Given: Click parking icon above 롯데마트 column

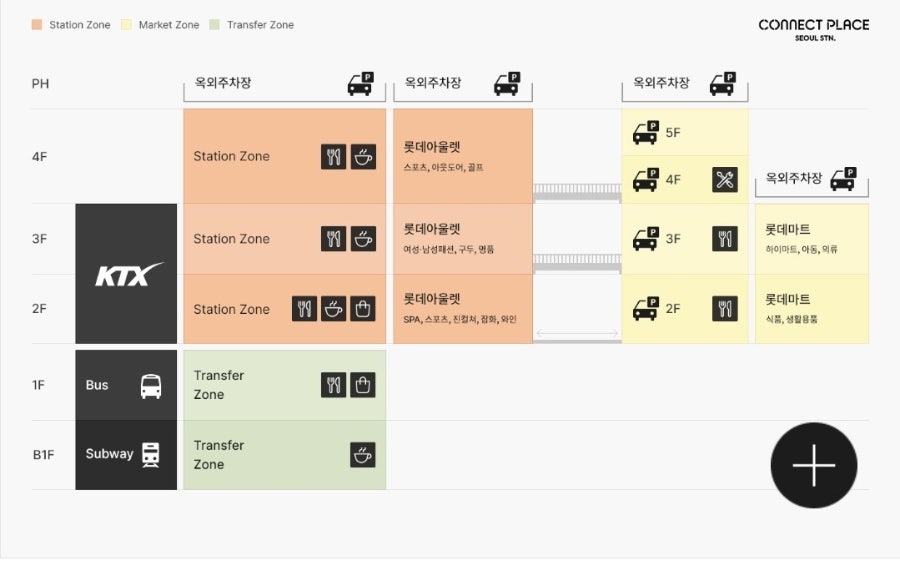Looking at the screenshot, I should pos(844,179).
